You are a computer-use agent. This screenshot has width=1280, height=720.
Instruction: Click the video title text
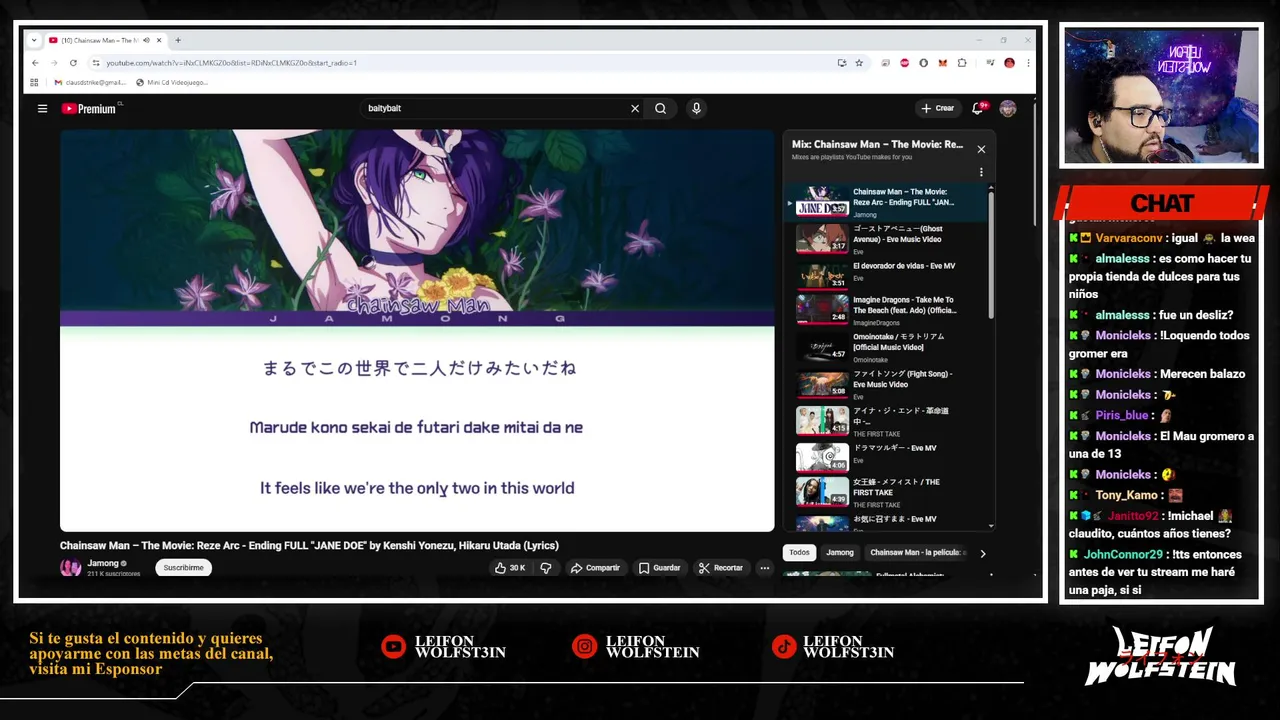click(x=309, y=545)
